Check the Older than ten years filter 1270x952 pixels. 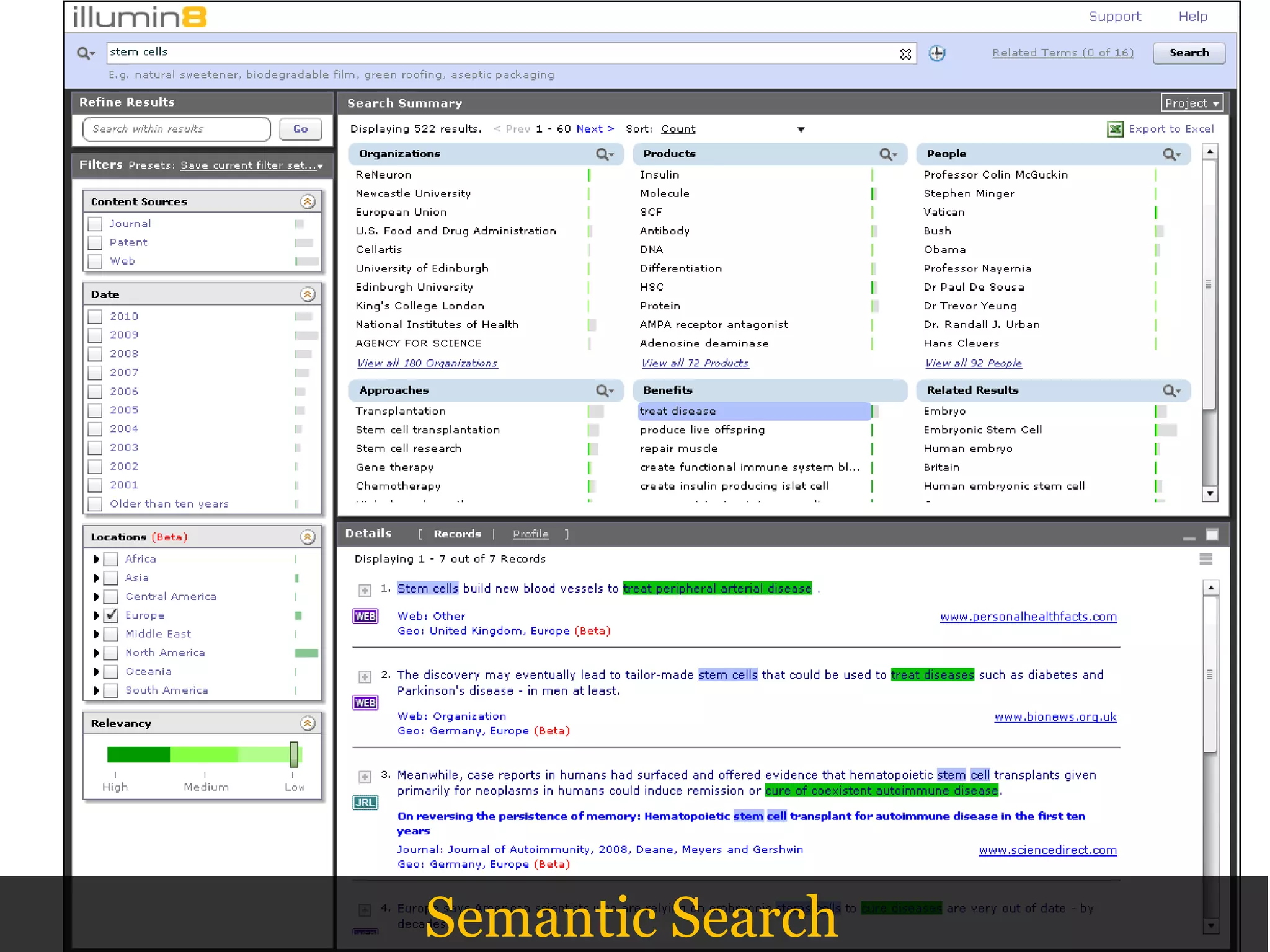(x=95, y=504)
